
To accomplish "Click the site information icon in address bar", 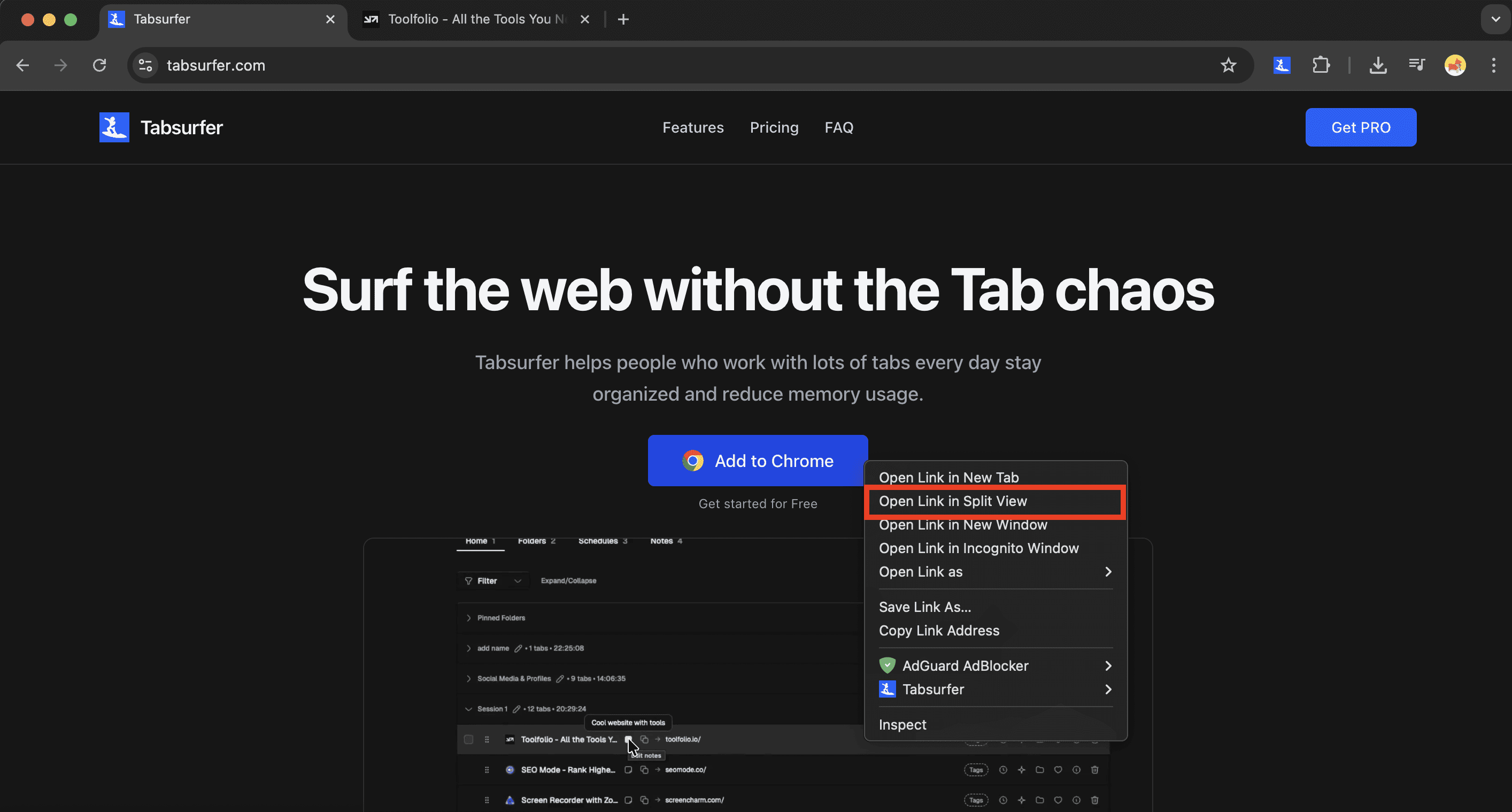I will [x=145, y=65].
